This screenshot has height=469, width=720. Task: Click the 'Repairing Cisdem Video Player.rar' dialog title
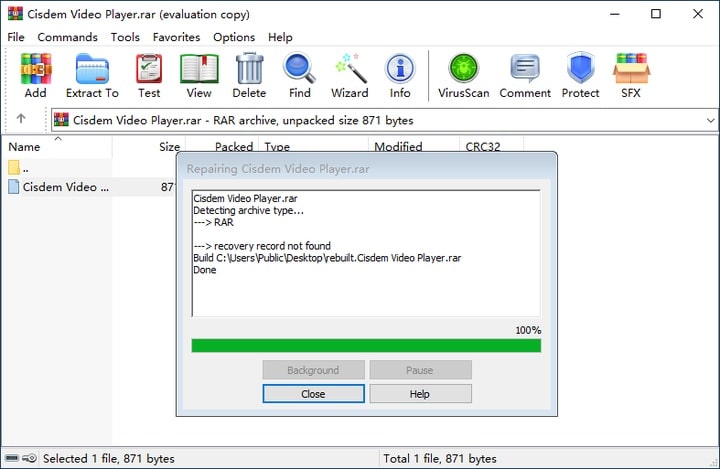click(278, 169)
